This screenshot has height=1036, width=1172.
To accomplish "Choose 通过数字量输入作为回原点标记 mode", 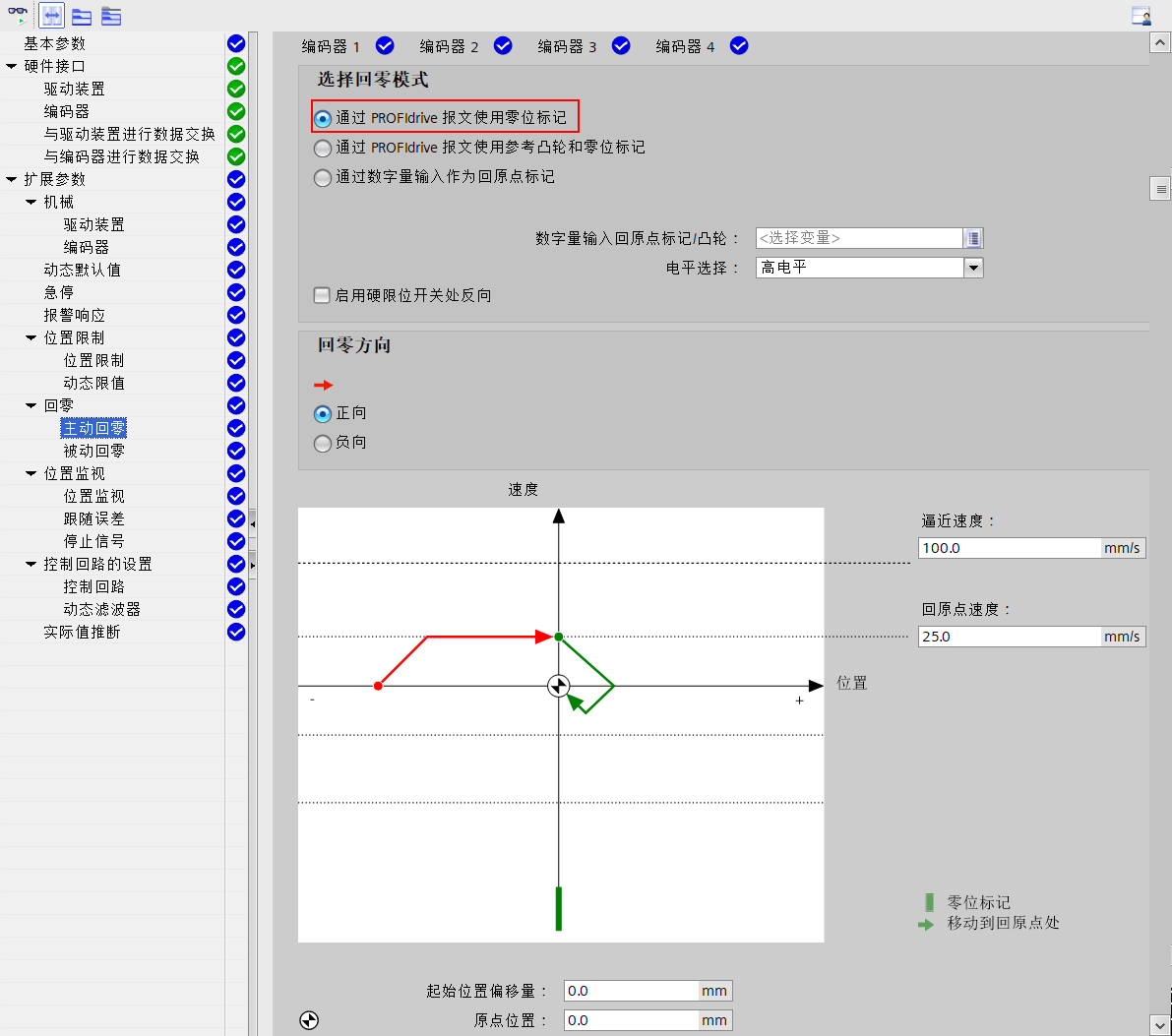I will [322, 177].
